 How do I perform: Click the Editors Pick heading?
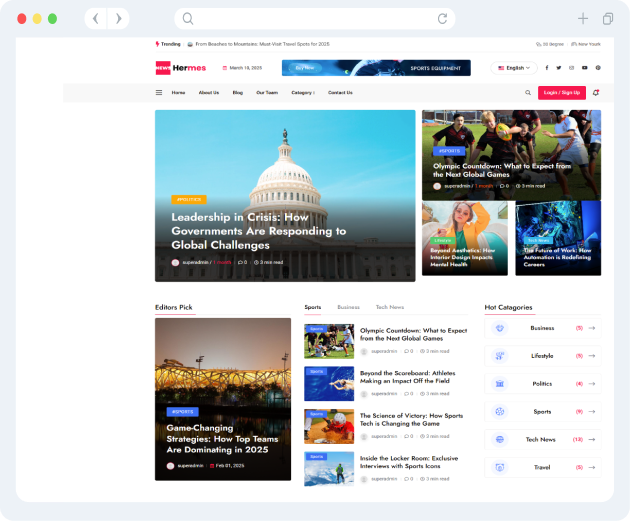click(x=174, y=307)
